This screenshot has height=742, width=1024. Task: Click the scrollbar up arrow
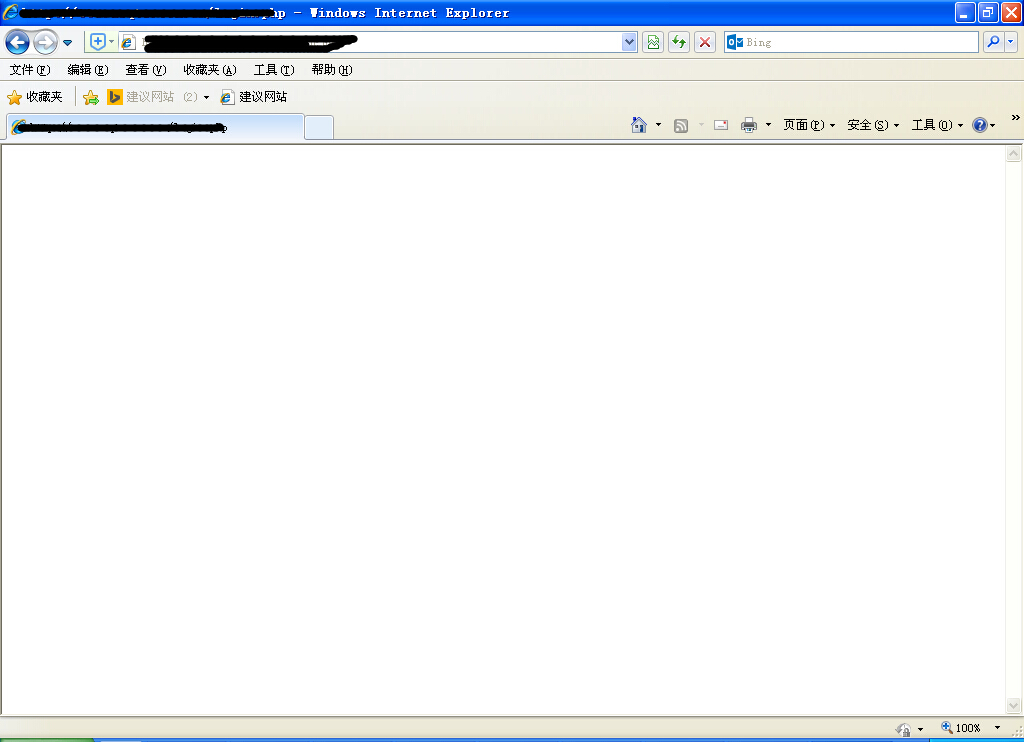click(1014, 154)
